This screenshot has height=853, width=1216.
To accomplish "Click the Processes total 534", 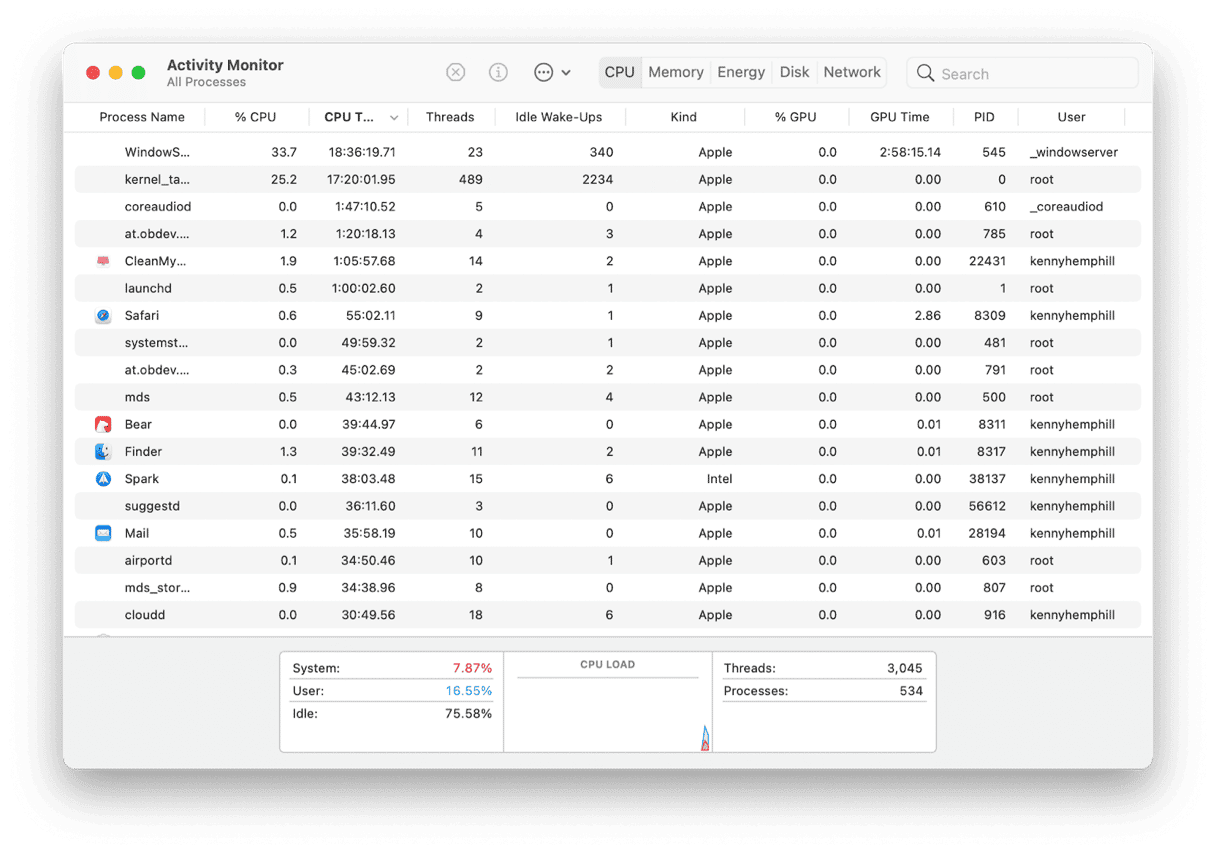I will click(911, 691).
